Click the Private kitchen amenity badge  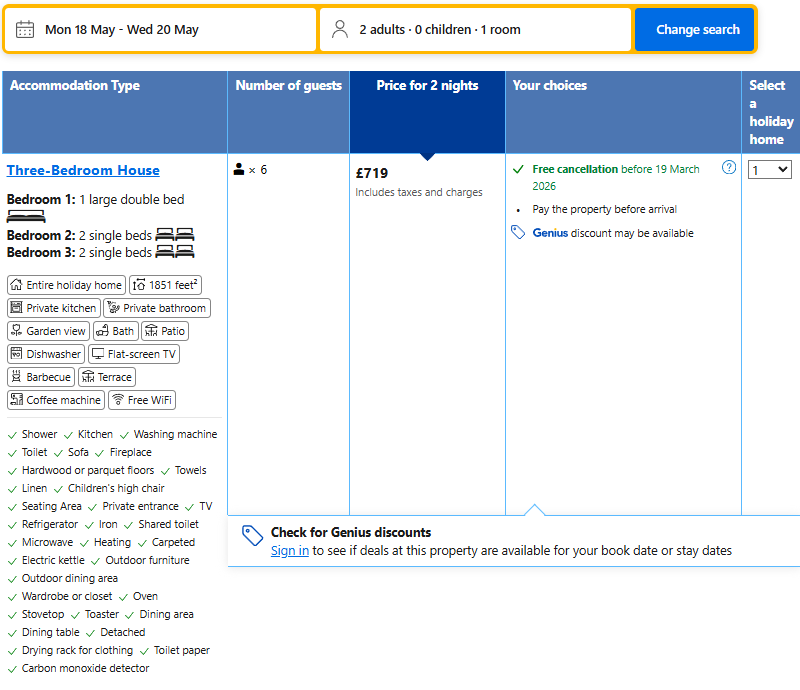pyautogui.click(x=53, y=308)
